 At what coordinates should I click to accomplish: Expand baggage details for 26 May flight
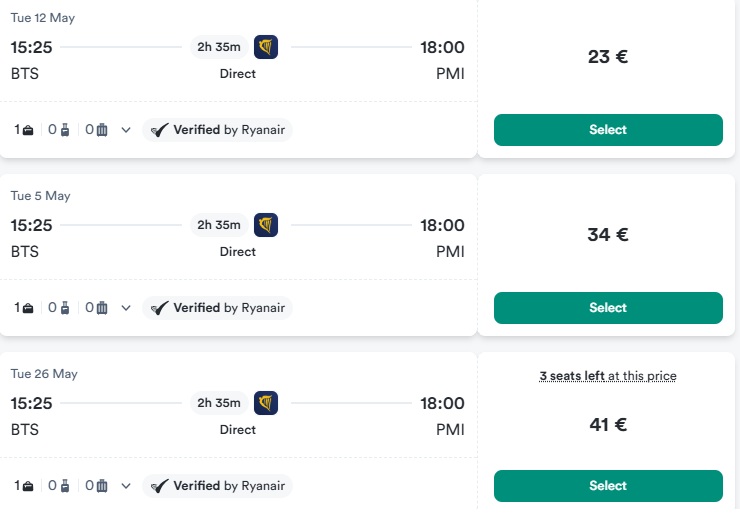pos(126,486)
